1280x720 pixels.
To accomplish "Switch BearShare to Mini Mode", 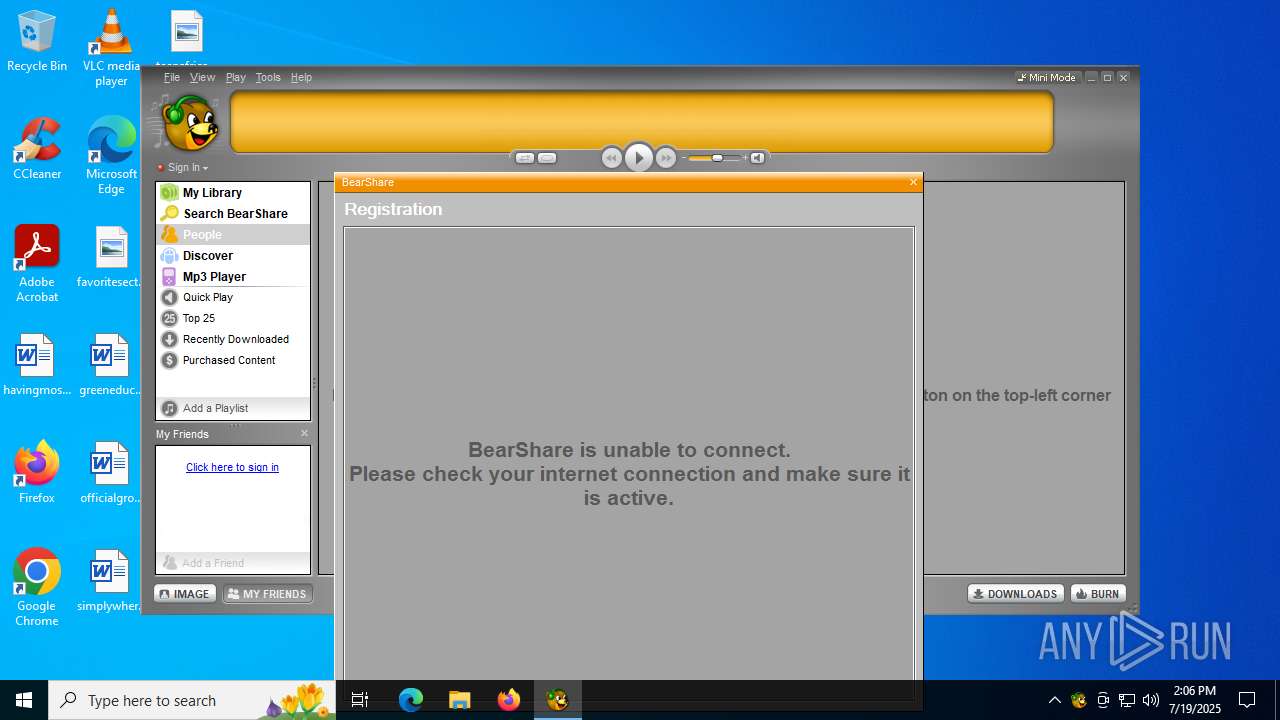I will pos(1047,77).
